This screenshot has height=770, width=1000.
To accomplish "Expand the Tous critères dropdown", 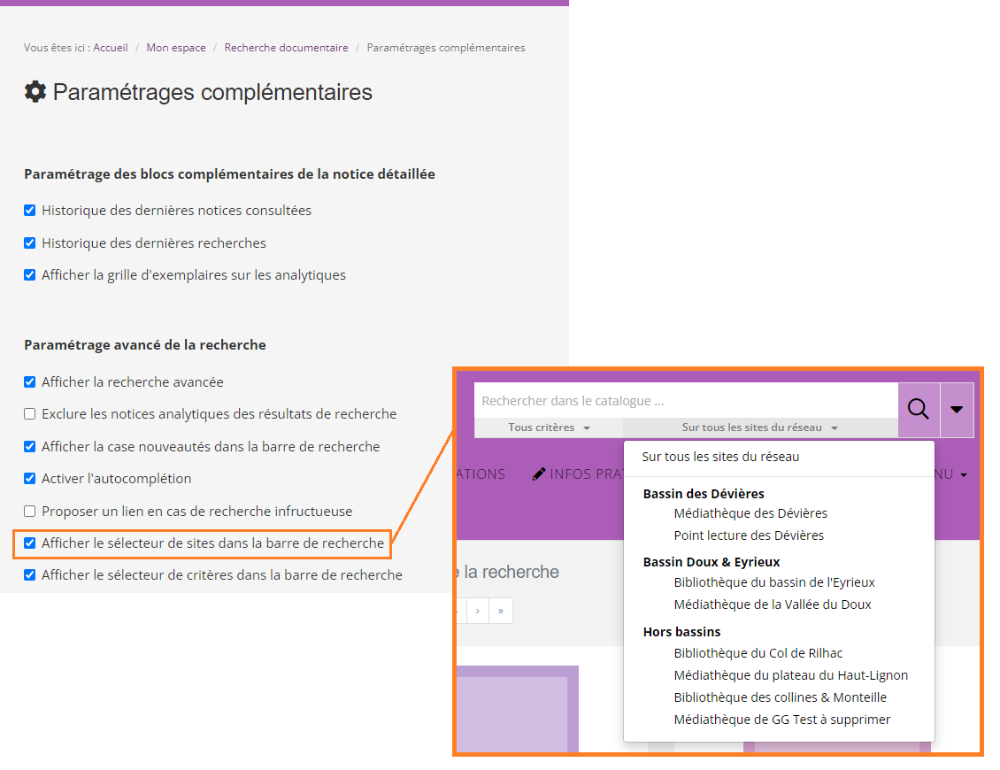I will tap(548, 428).
